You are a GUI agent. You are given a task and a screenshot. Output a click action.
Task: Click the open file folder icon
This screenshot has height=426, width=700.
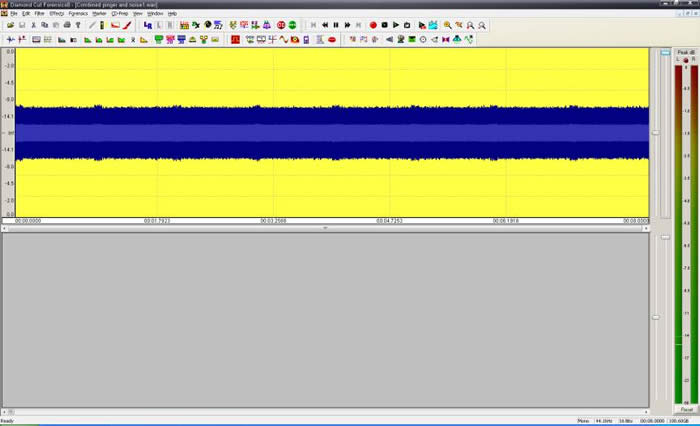coord(10,25)
